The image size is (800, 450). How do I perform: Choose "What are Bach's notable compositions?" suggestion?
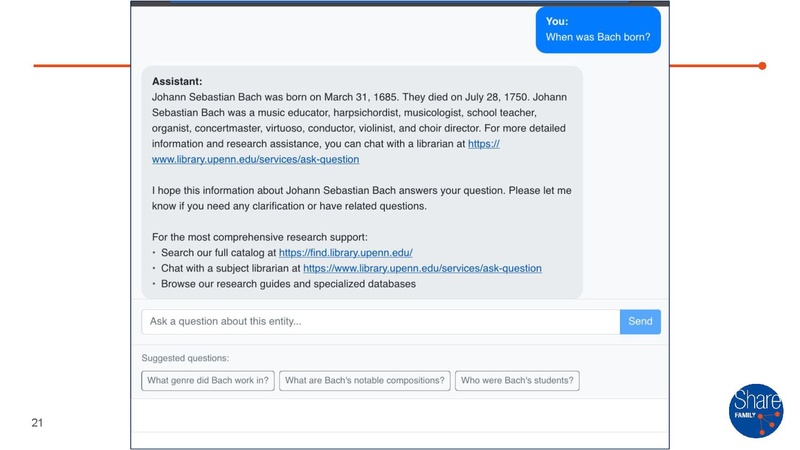(364, 381)
